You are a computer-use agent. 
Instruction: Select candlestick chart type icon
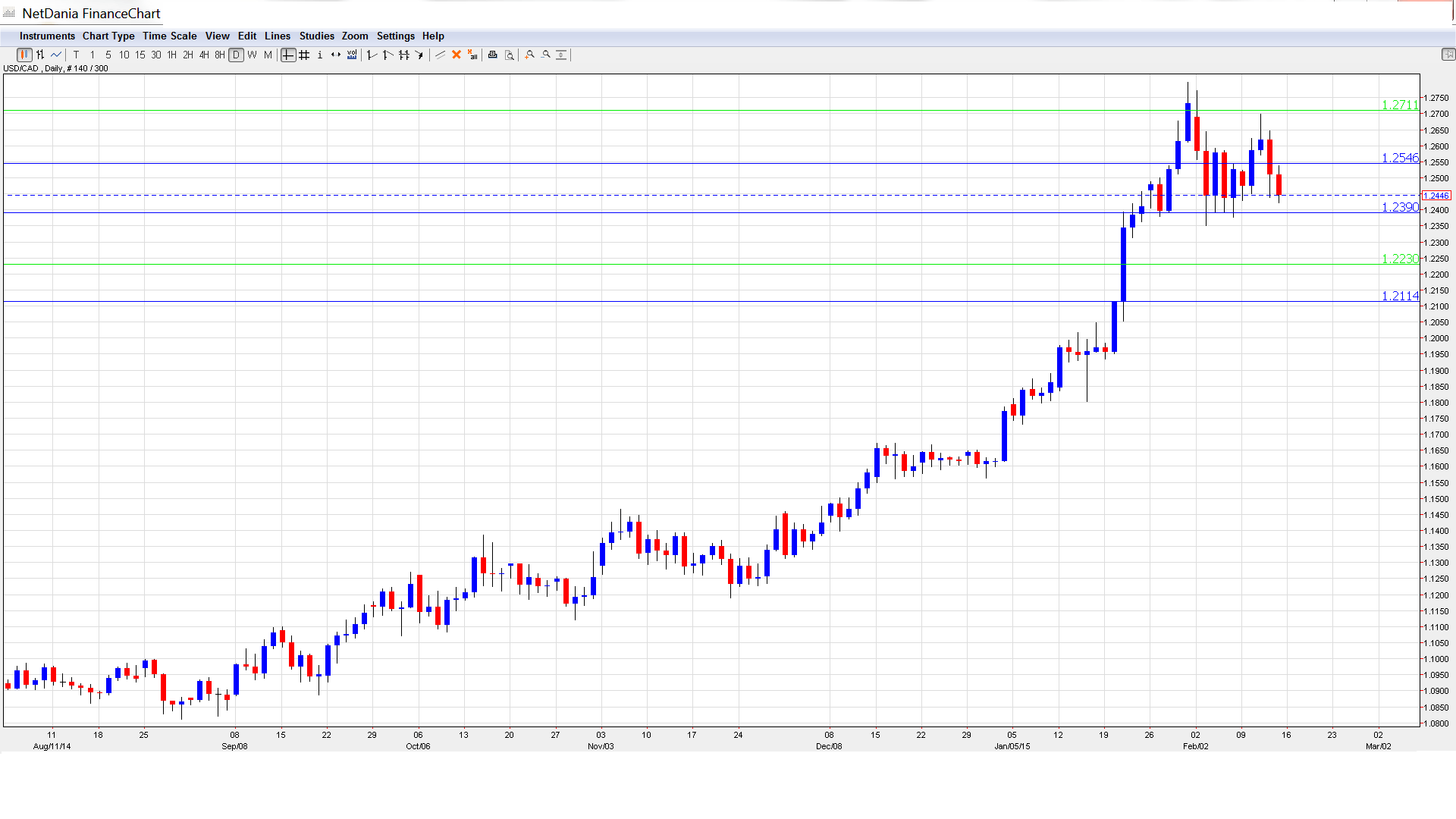[24, 55]
